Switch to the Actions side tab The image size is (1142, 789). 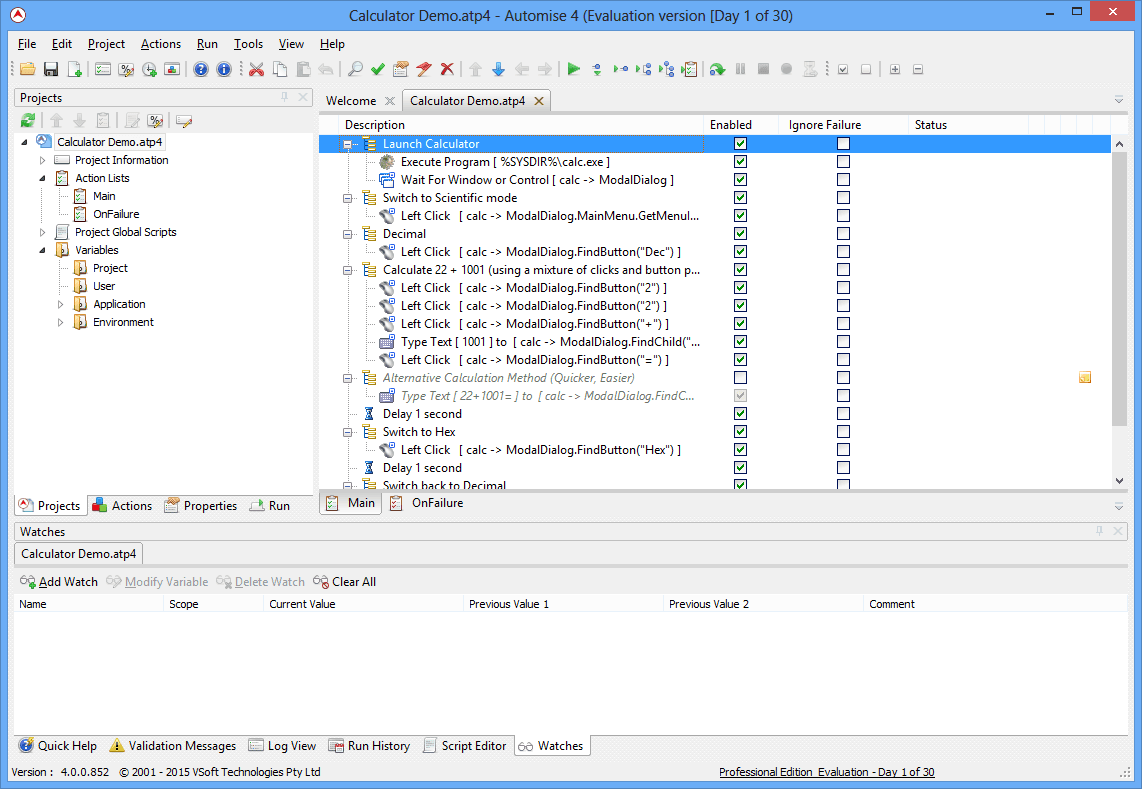click(122, 506)
